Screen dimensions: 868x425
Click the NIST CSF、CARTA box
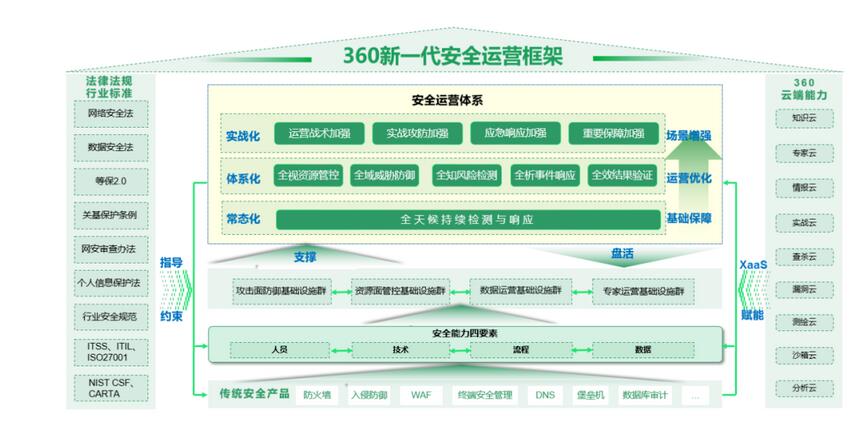[110, 387]
